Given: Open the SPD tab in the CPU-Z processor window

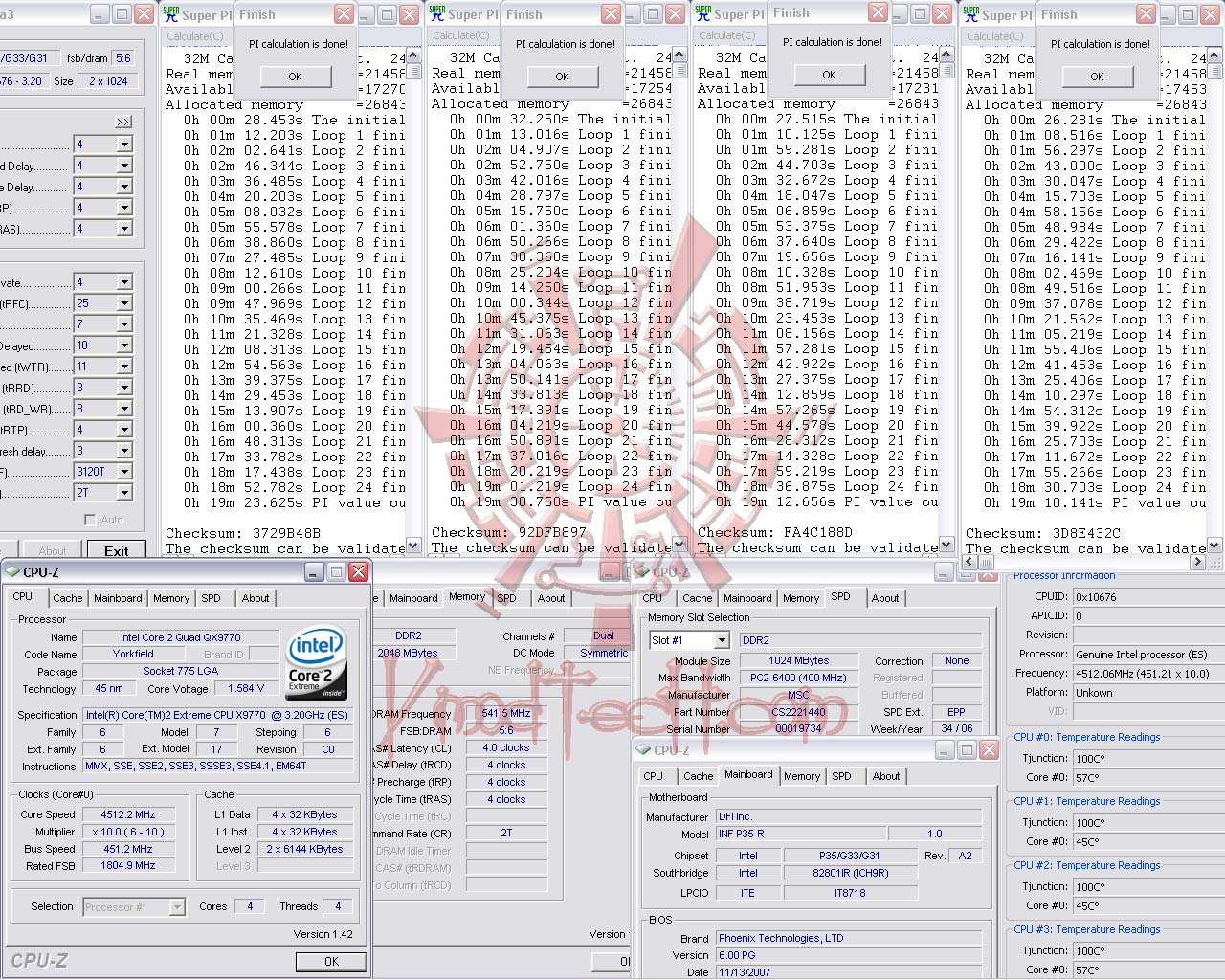Looking at the screenshot, I should (x=211, y=598).
